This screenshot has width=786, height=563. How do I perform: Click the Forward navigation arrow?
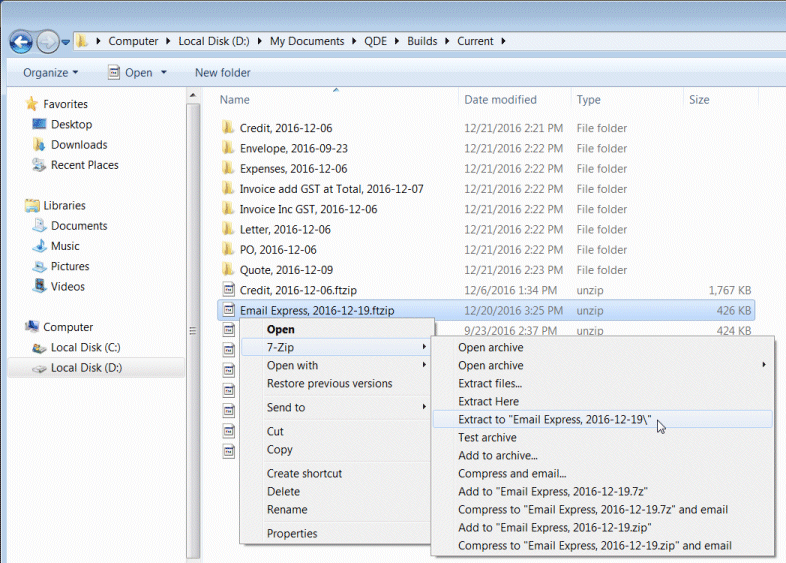tap(48, 42)
